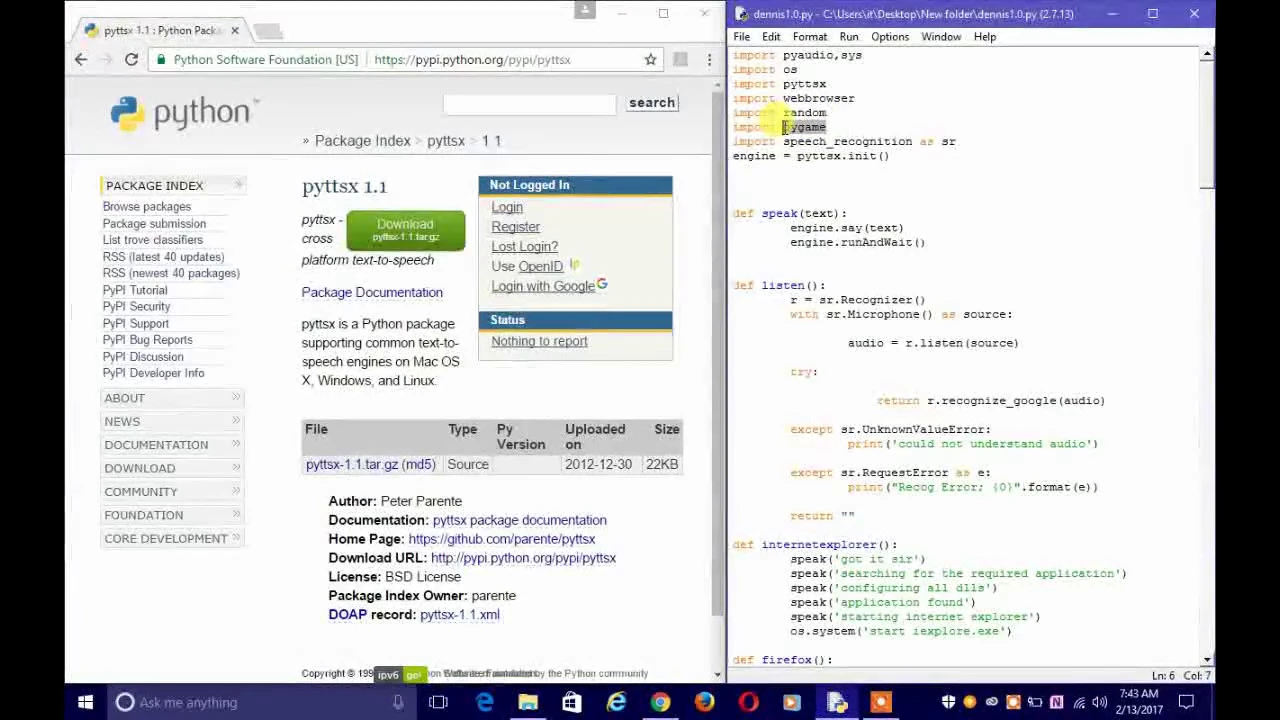The image size is (1280, 720).
Task: Click the Chrome user profile icon
Action: click(585, 11)
